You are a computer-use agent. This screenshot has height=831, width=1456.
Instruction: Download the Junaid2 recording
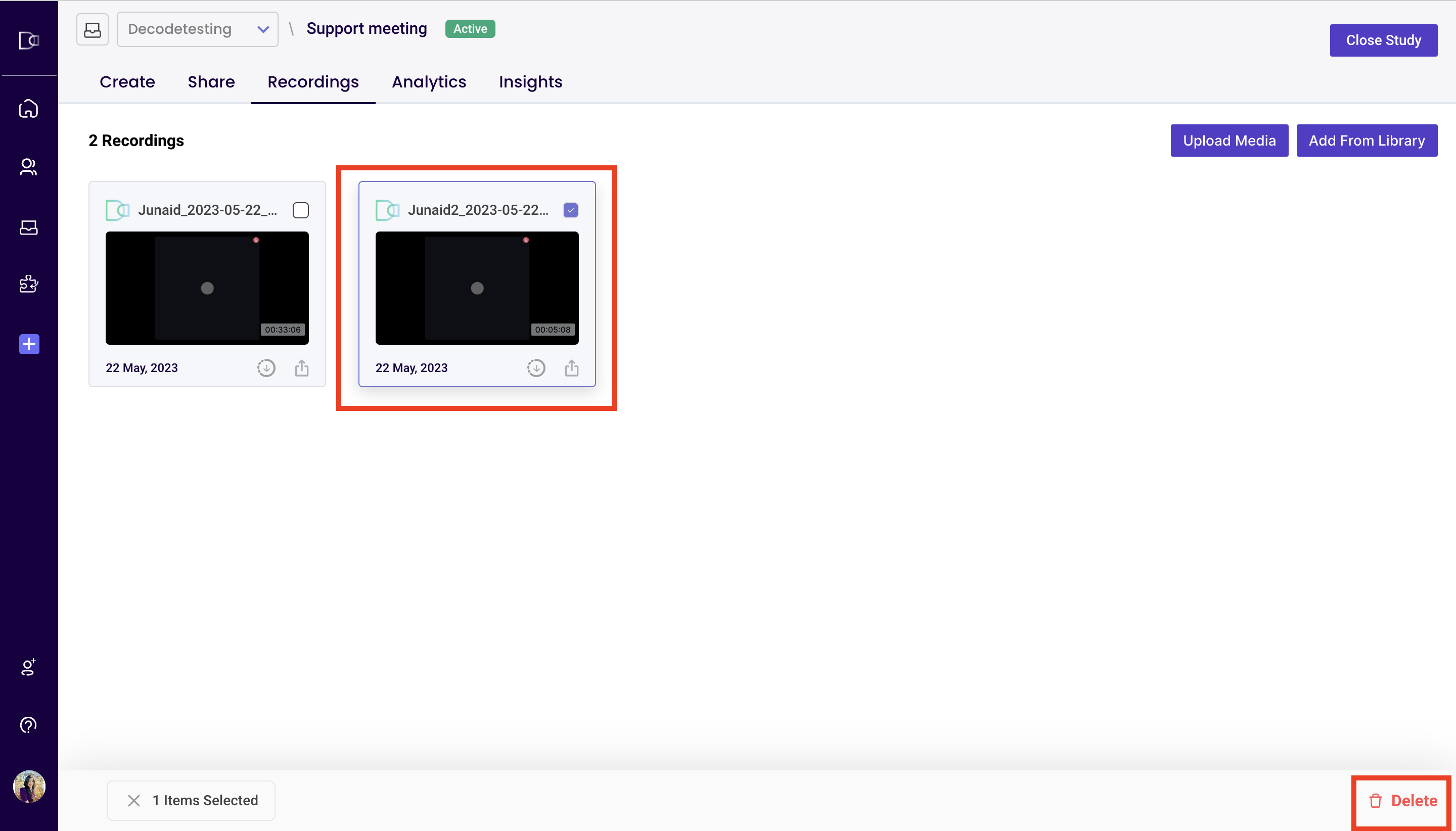tap(536, 368)
